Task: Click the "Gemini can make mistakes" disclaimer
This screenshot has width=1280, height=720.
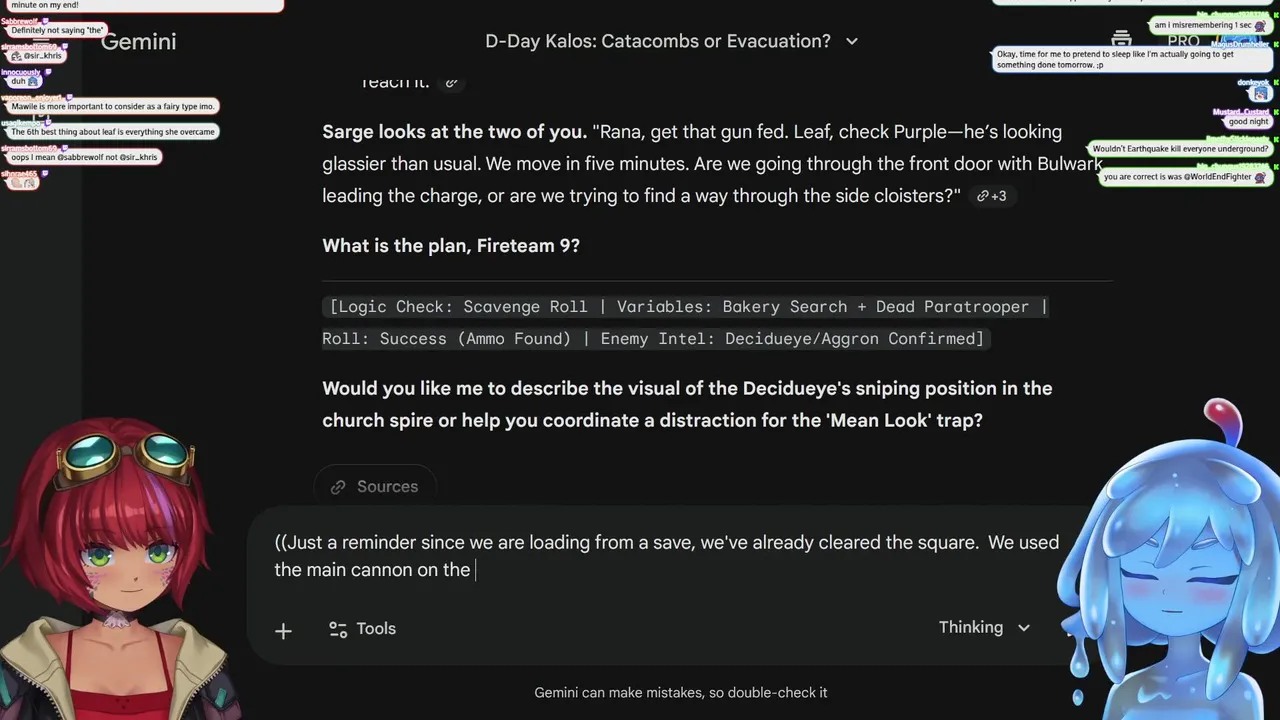Action: pyautogui.click(x=681, y=692)
